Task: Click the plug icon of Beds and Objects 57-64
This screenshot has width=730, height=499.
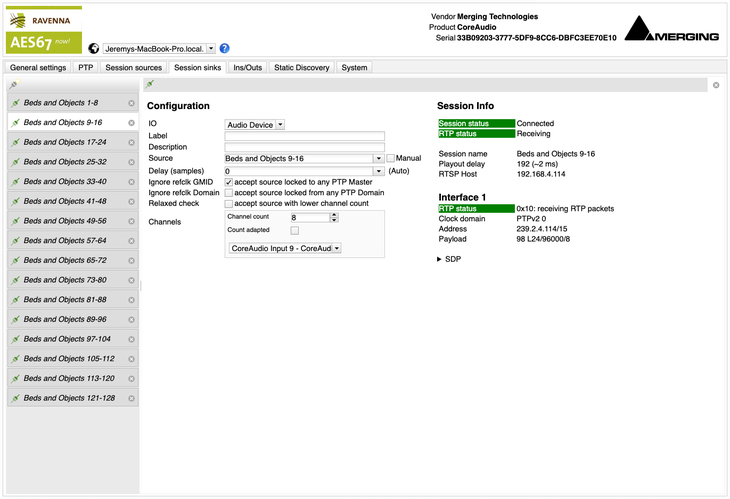Action: point(16,241)
